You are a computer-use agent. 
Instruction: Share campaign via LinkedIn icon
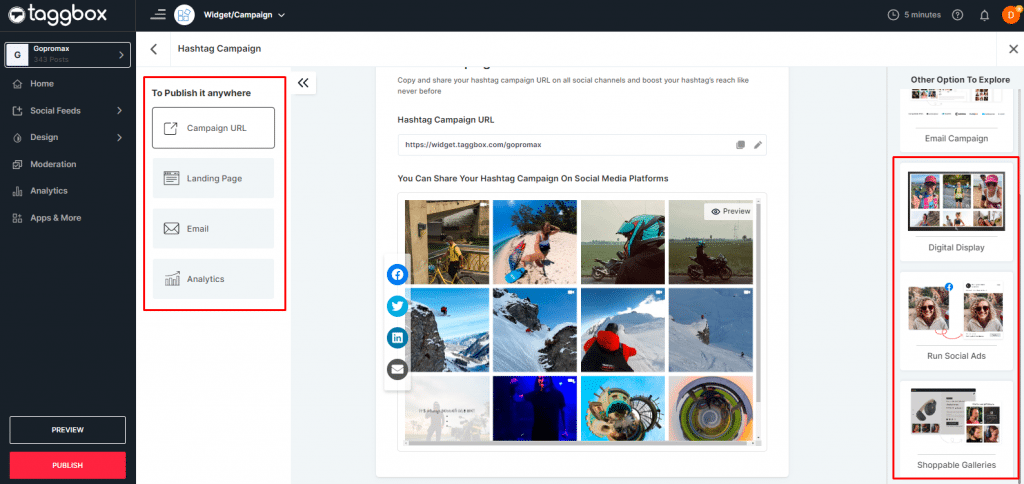[x=397, y=338]
